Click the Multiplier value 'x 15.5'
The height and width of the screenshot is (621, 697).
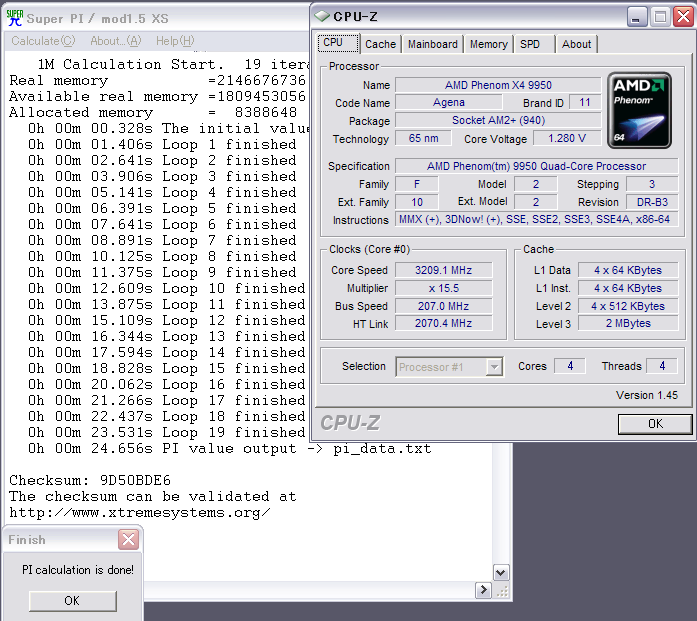point(444,288)
